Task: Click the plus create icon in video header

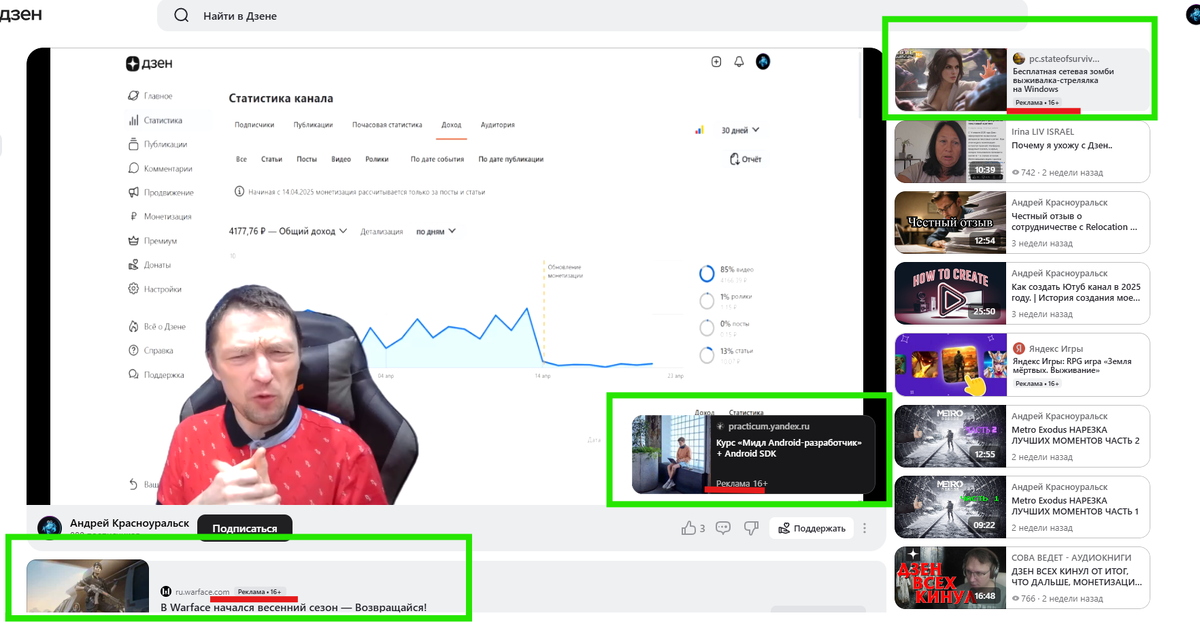Action: [x=716, y=62]
